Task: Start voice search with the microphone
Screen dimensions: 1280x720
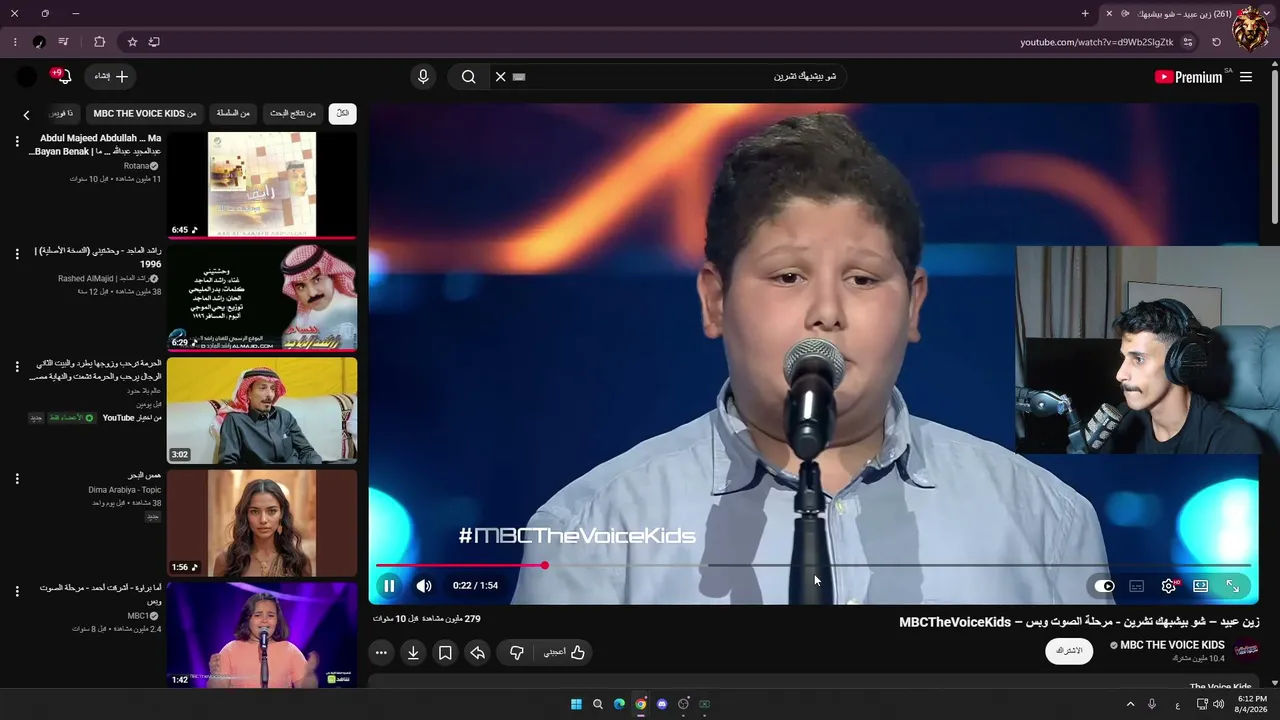Action: click(x=423, y=77)
